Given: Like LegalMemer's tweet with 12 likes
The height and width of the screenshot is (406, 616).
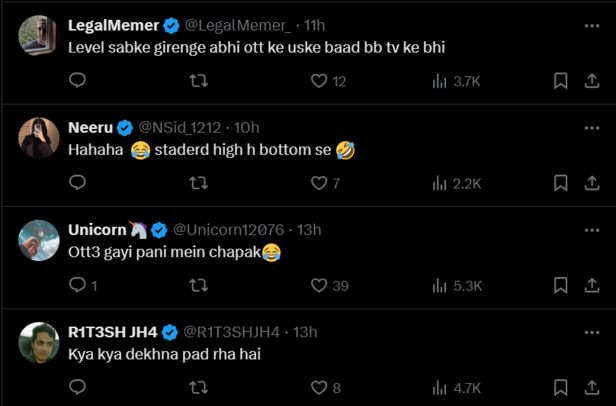Looking at the screenshot, I should [x=320, y=81].
